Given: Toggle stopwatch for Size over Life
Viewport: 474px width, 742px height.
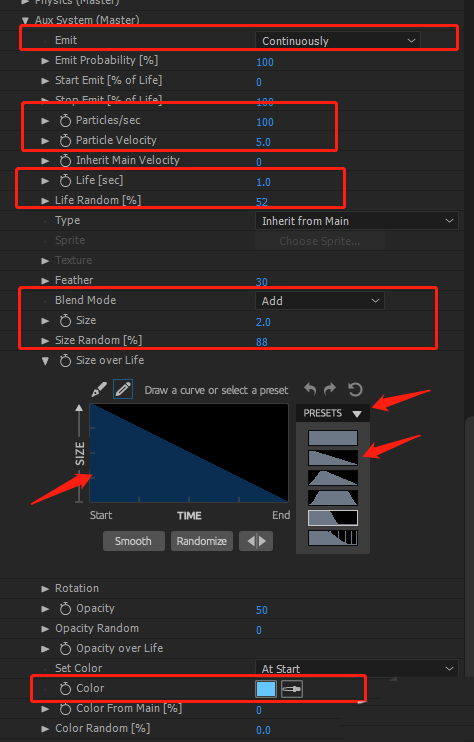Looking at the screenshot, I should [x=65, y=361].
